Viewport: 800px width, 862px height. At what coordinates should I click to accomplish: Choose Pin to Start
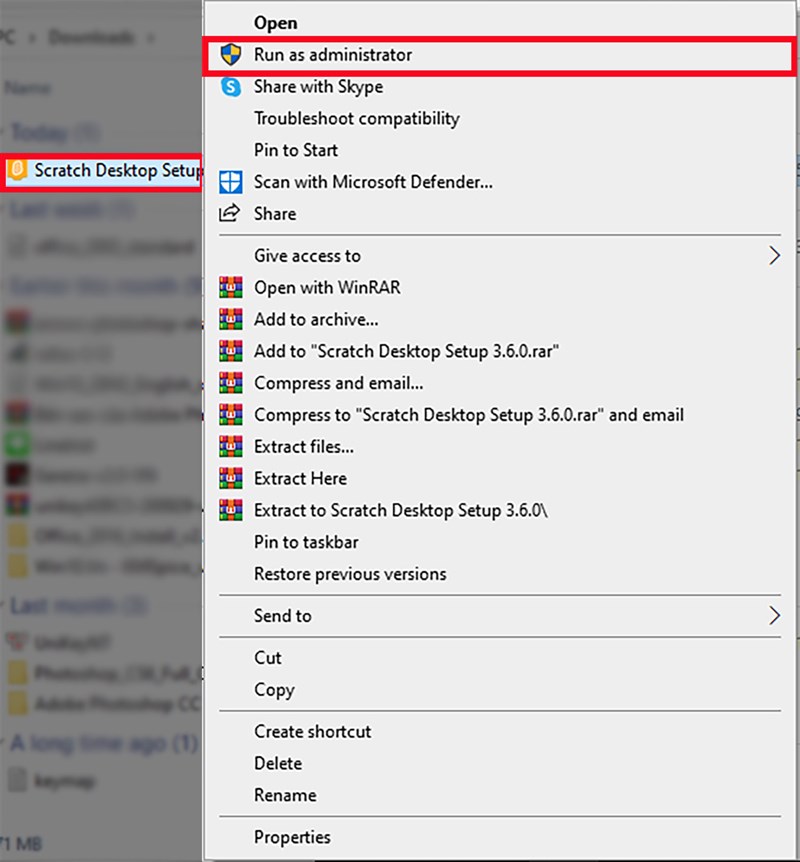(x=499, y=150)
